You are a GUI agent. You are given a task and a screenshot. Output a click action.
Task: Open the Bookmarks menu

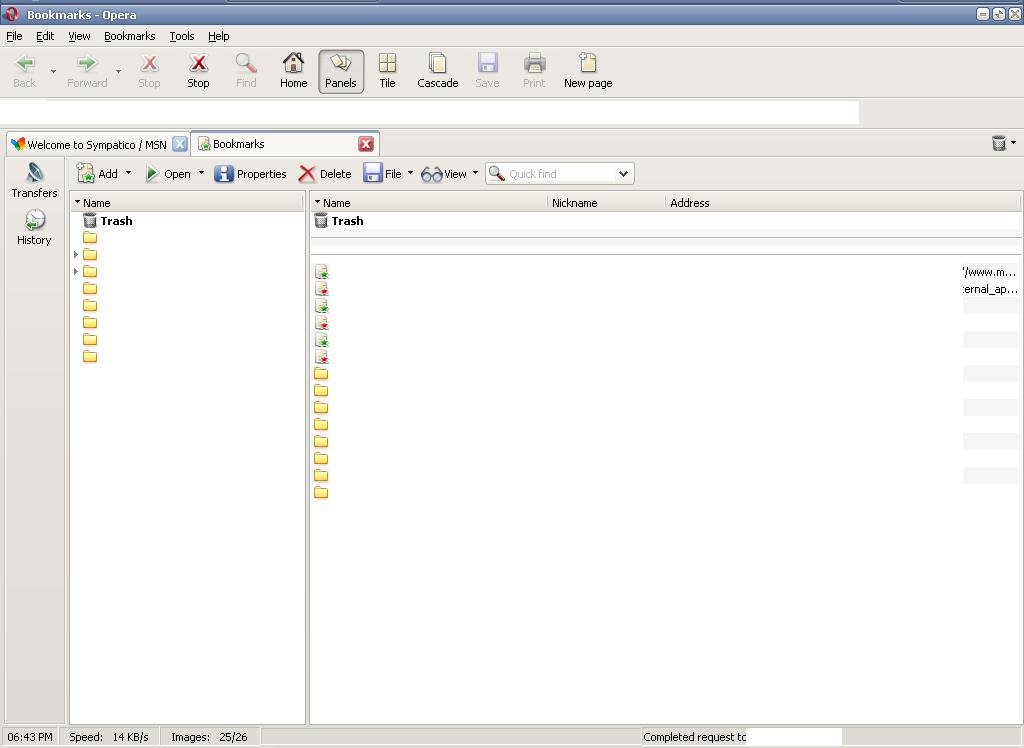pyautogui.click(x=129, y=36)
